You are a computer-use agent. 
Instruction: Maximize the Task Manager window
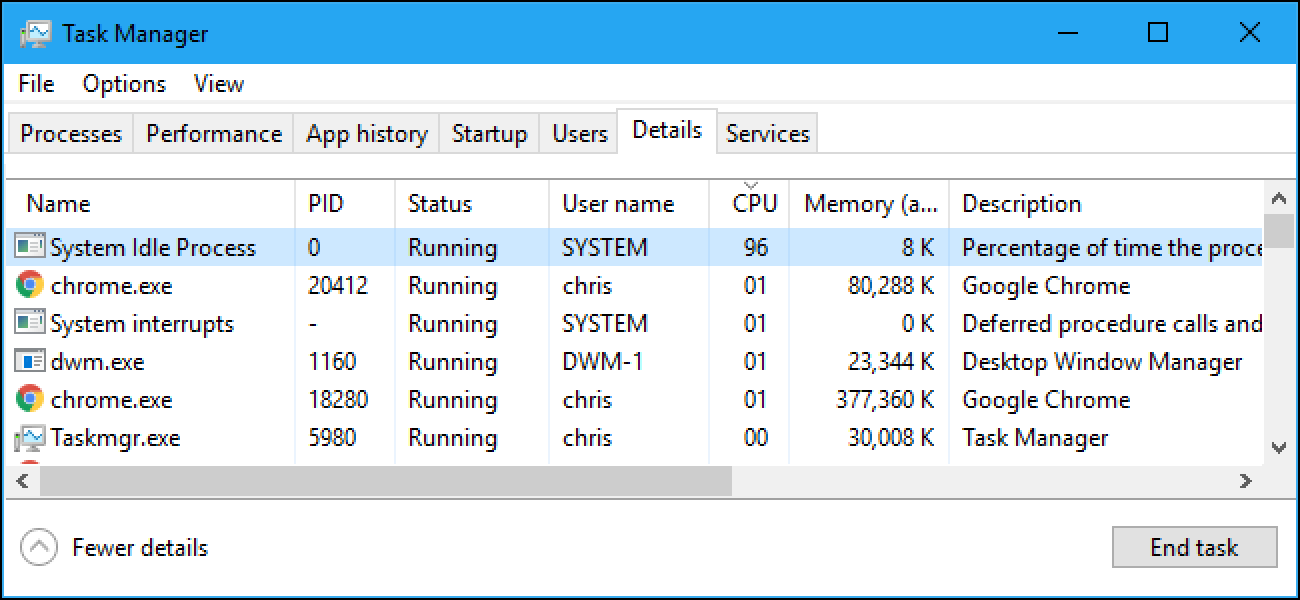1158,33
